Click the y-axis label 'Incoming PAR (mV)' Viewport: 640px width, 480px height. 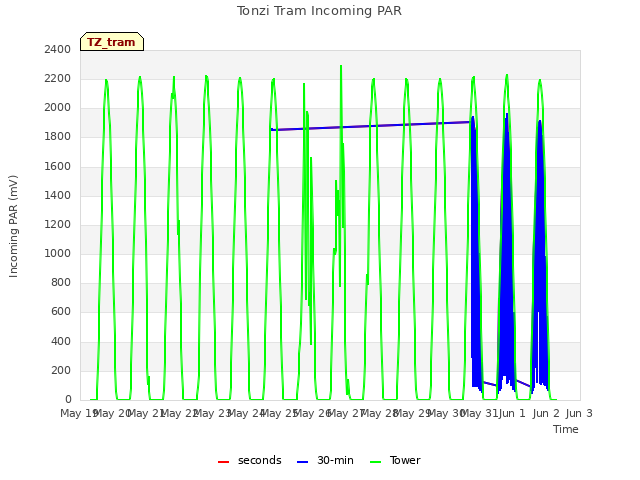(x=13, y=226)
